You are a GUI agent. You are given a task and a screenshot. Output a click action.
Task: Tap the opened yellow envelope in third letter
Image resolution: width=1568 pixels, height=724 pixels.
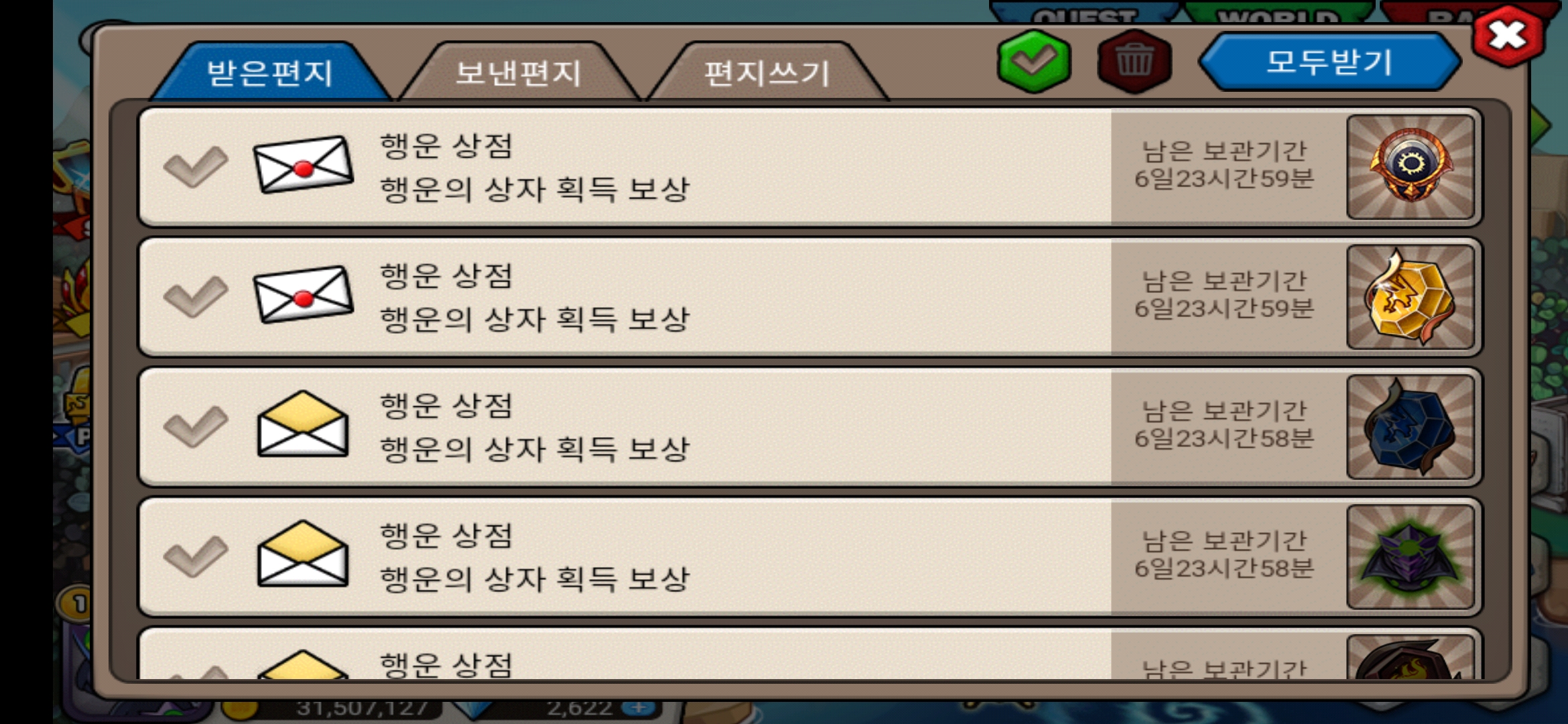point(303,424)
